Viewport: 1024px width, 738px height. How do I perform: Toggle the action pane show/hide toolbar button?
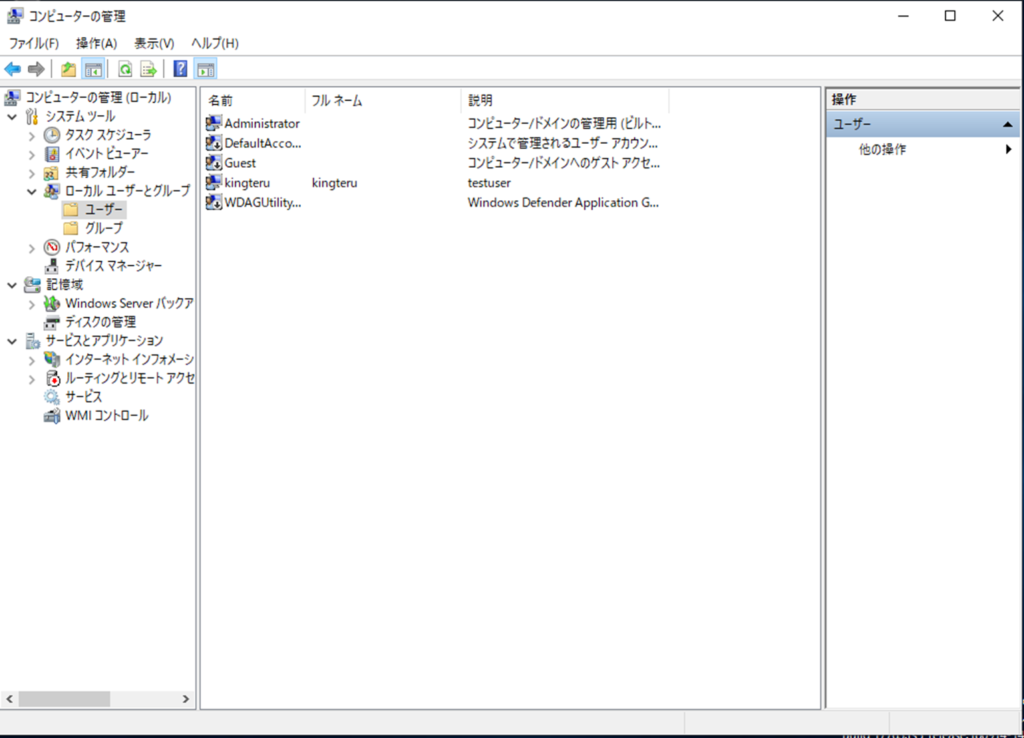click(206, 69)
